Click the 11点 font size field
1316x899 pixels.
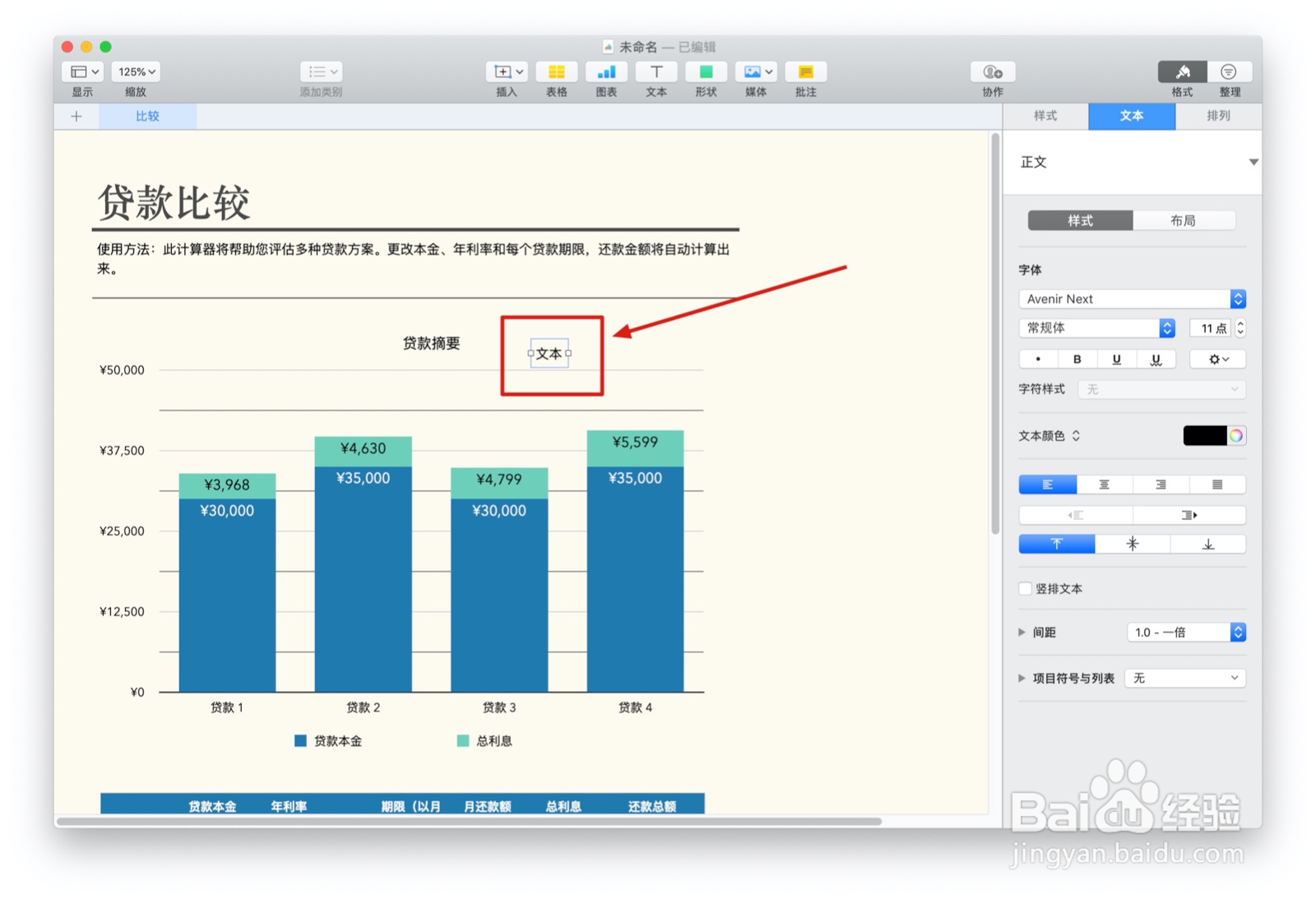tap(1210, 328)
